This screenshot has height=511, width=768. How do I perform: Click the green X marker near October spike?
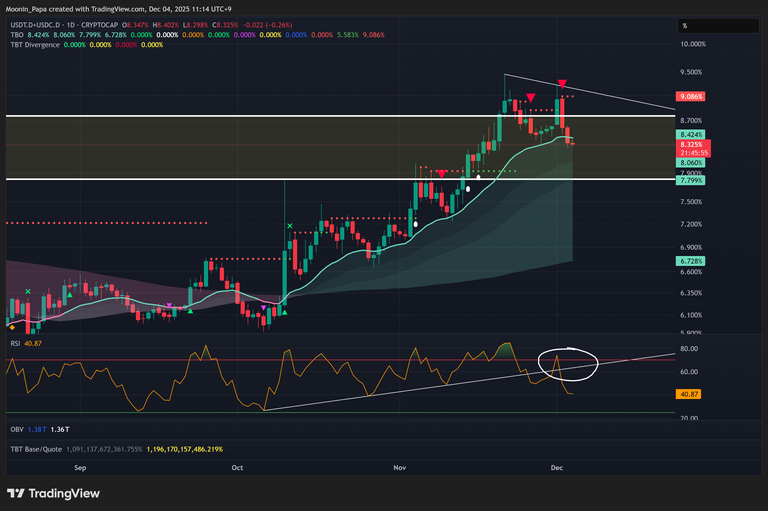click(291, 227)
